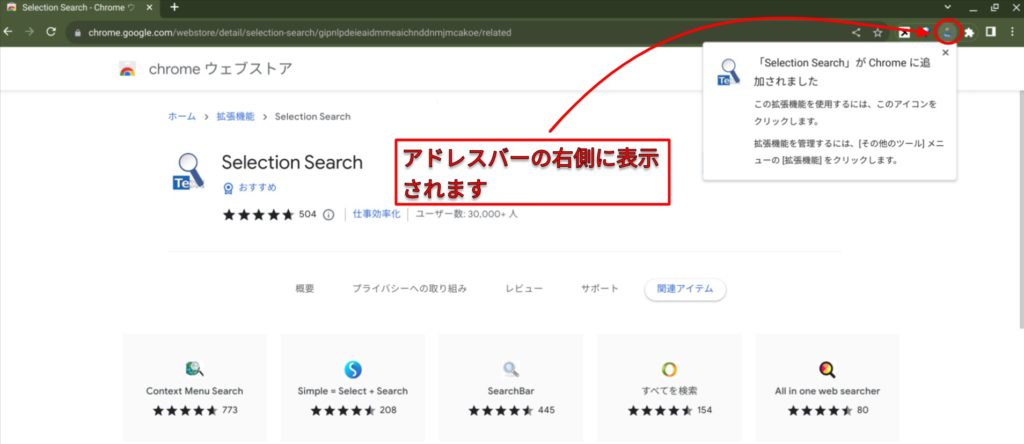Click the share icon in the address bar

click(x=855, y=32)
